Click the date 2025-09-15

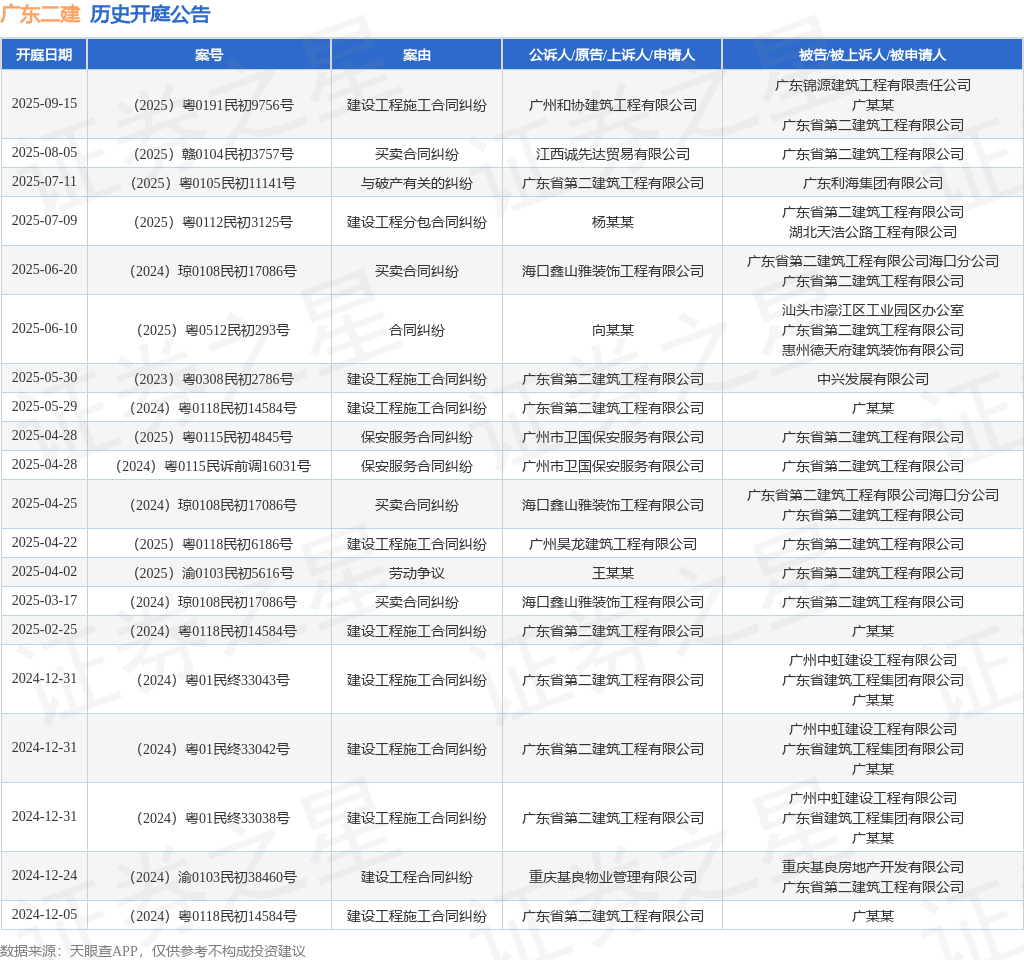44,104
